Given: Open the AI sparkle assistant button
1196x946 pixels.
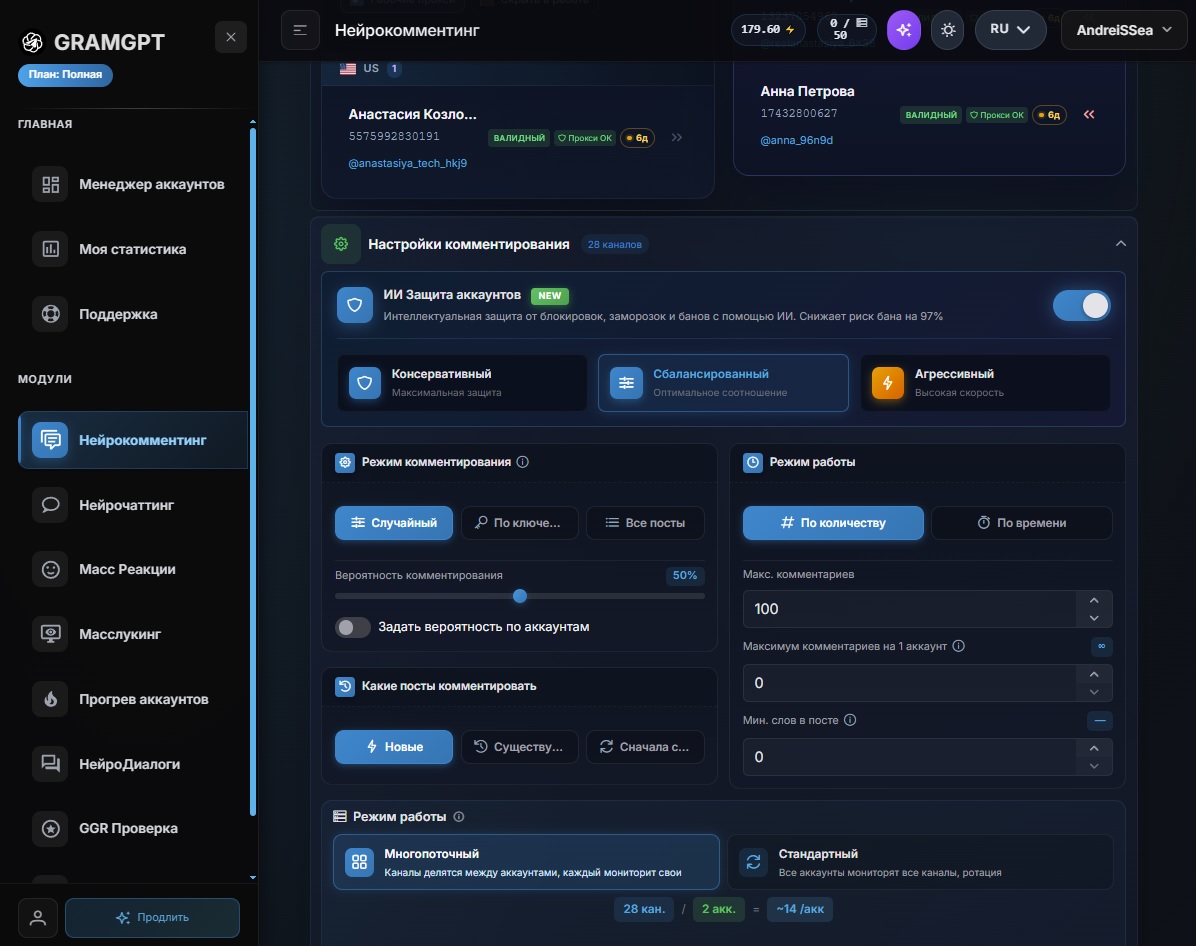Looking at the screenshot, I should pyautogui.click(x=904, y=31).
